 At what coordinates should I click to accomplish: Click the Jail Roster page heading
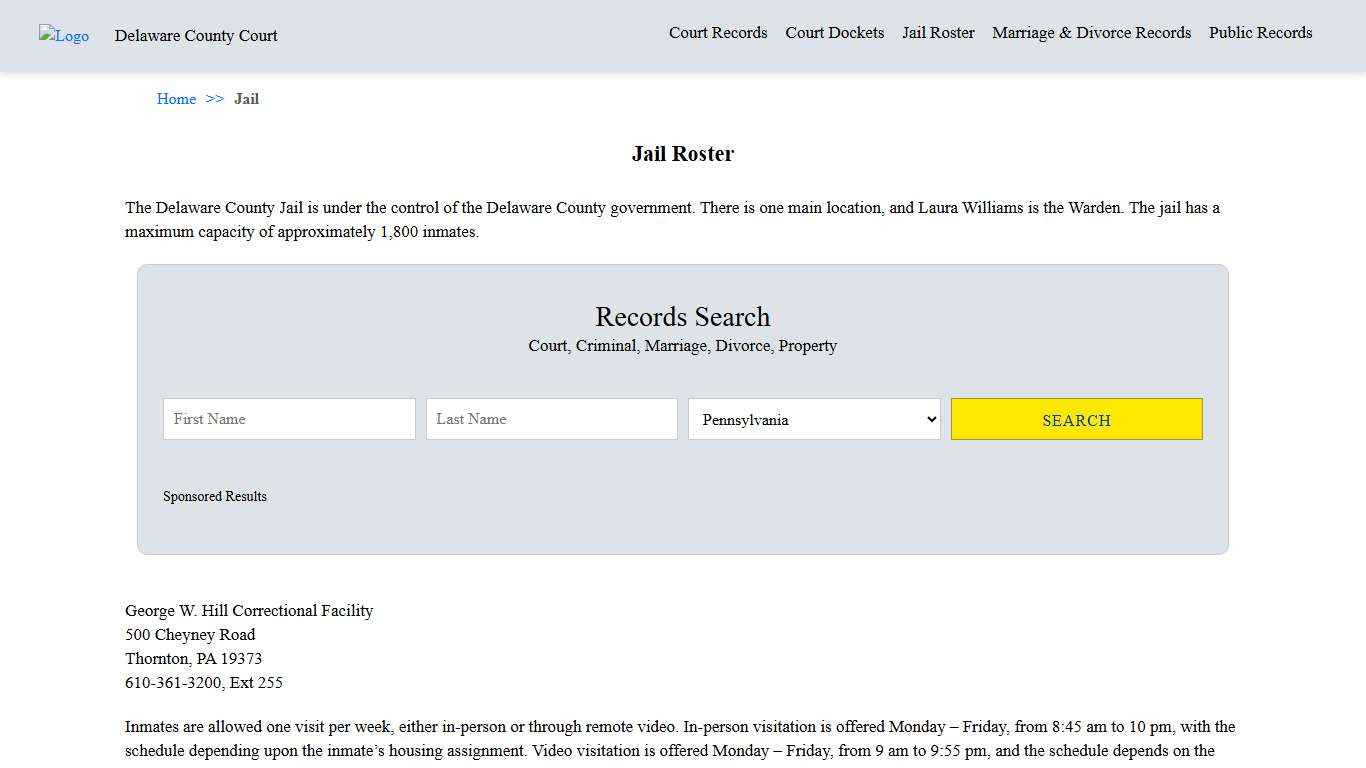coord(682,154)
